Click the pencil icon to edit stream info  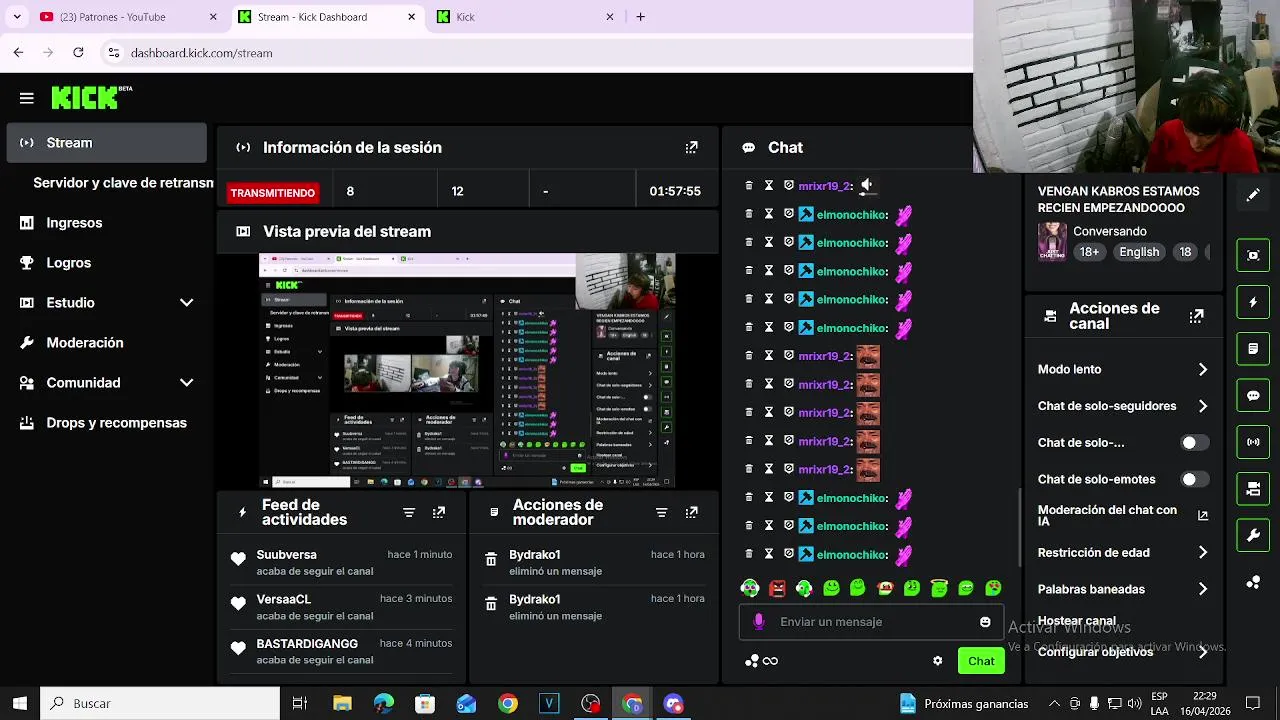[x=1253, y=195]
